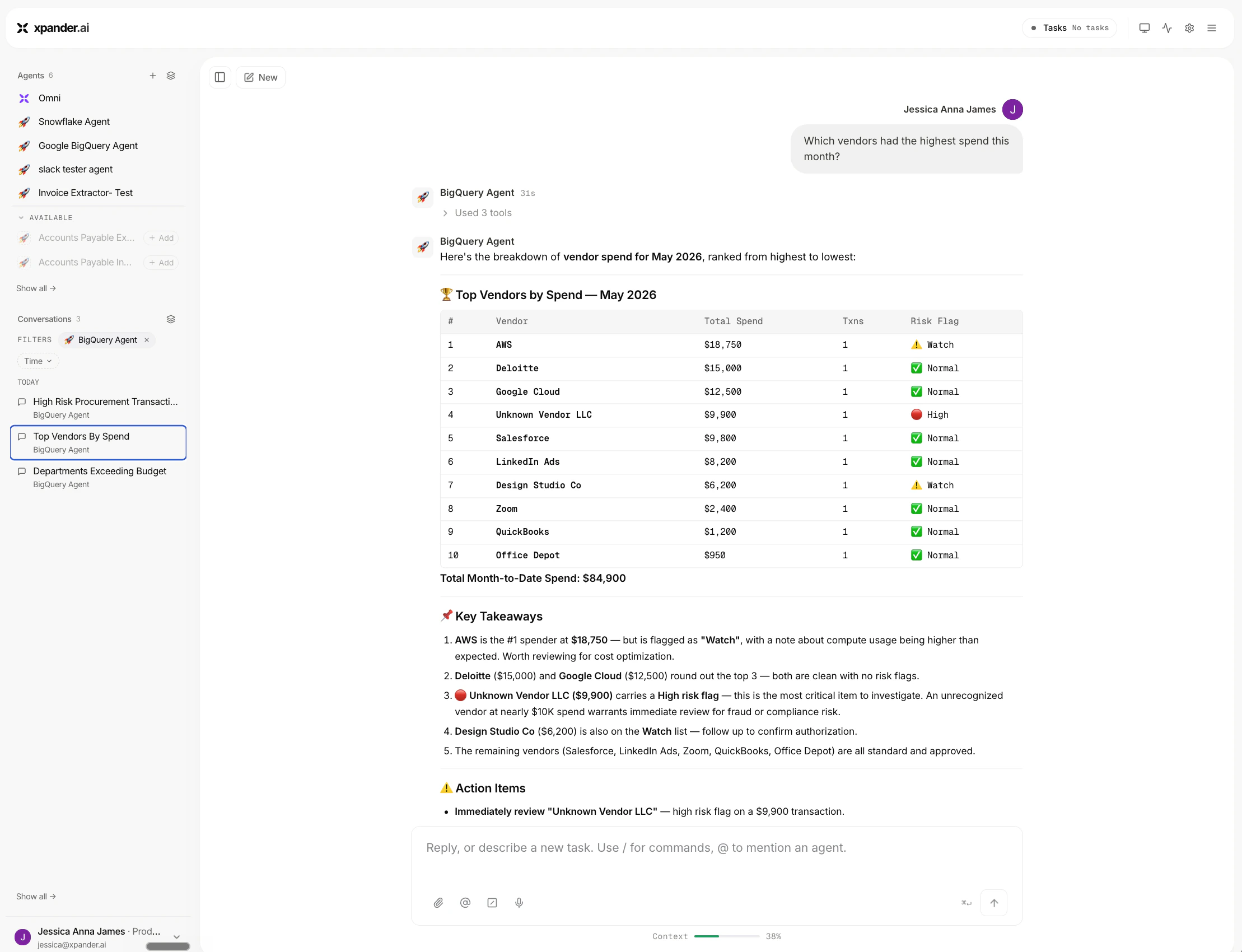Expand the Used 3 tools details
Screen dimensions: 1242x952
pos(477,213)
